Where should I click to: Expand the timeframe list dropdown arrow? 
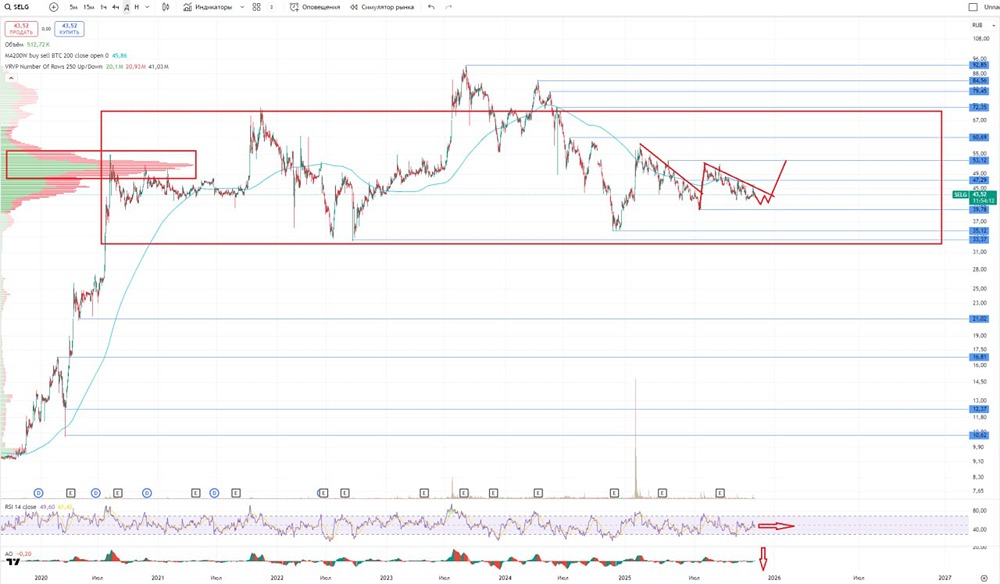click(147, 7)
